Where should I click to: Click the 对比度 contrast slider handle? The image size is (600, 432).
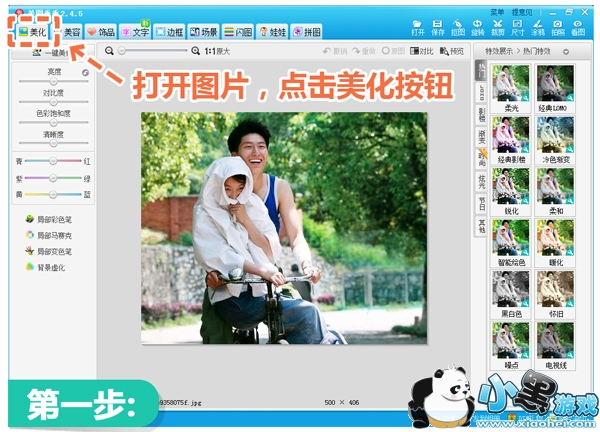click(x=53, y=102)
